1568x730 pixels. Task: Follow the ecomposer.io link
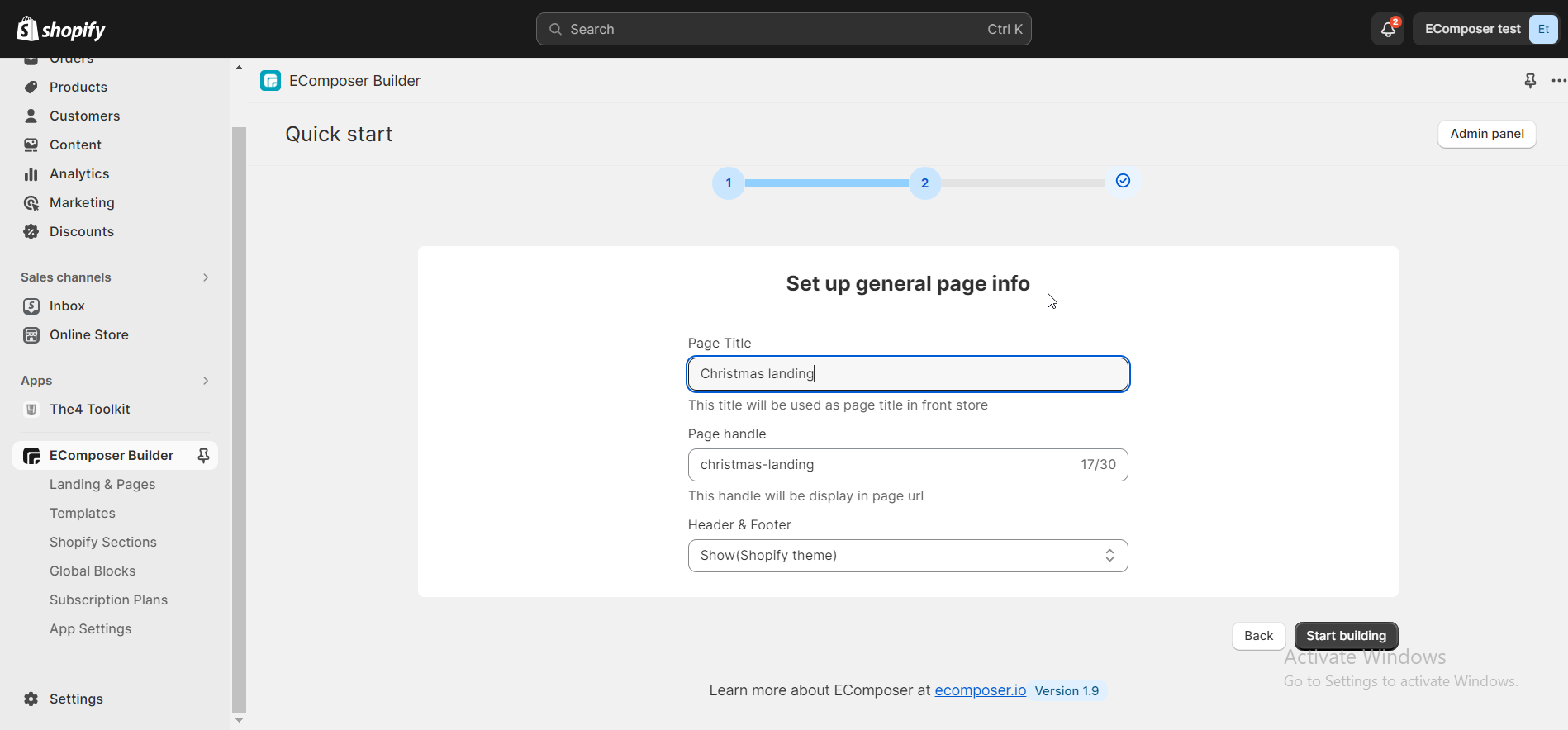(980, 690)
